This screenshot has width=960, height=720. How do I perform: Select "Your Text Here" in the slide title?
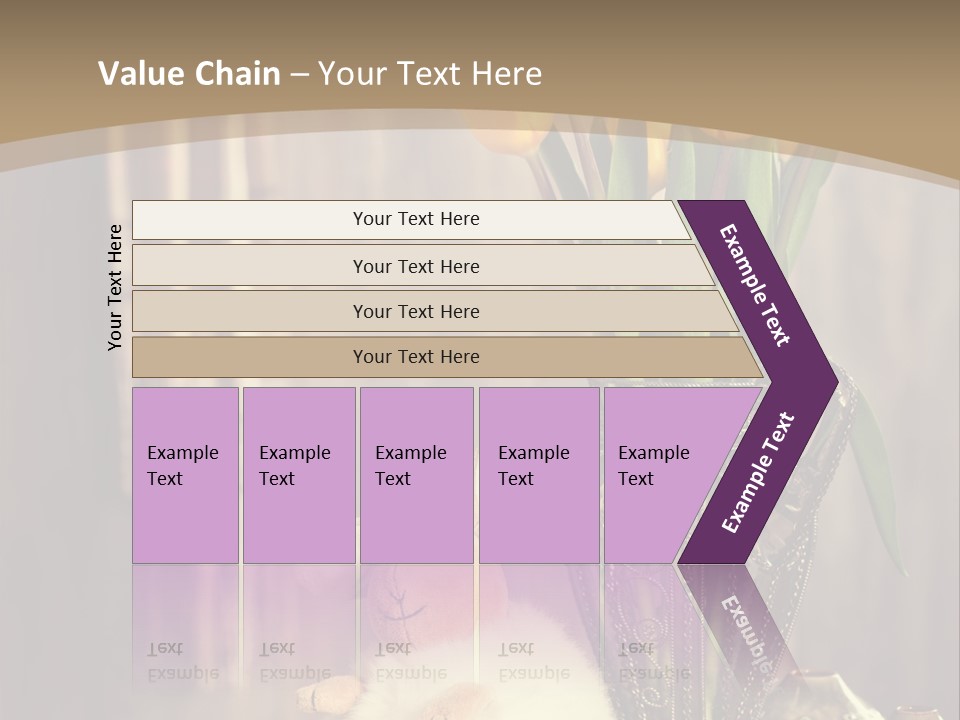(x=430, y=74)
